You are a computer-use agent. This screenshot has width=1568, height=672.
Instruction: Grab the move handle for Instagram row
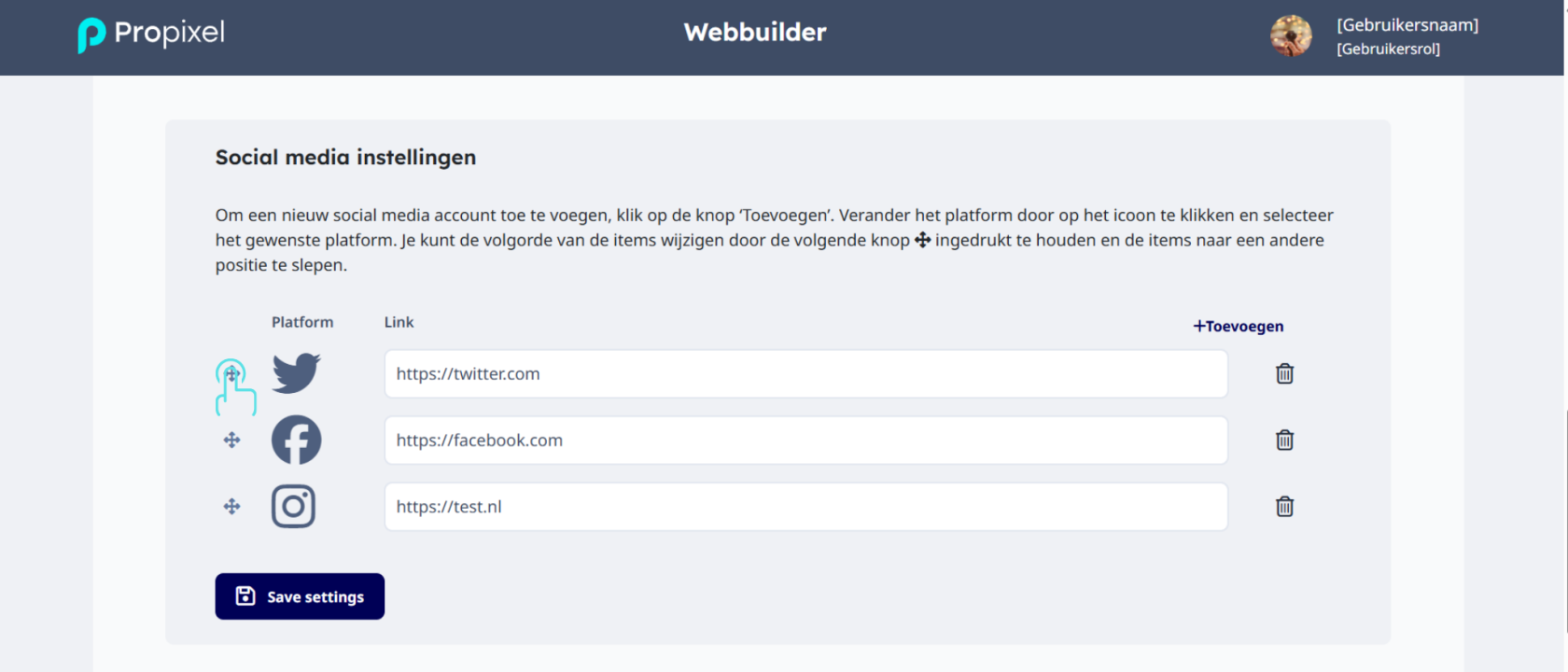pyautogui.click(x=232, y=506)
